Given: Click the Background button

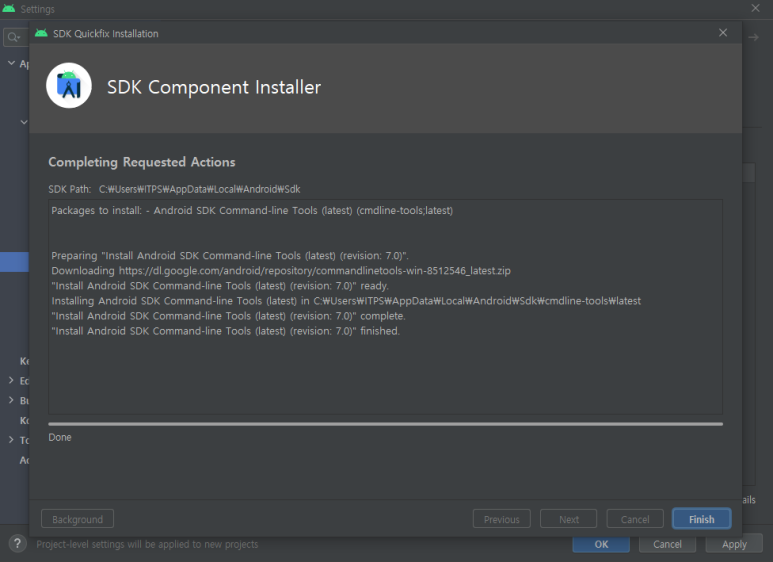Looking at the screenshot, I should 77,519.
